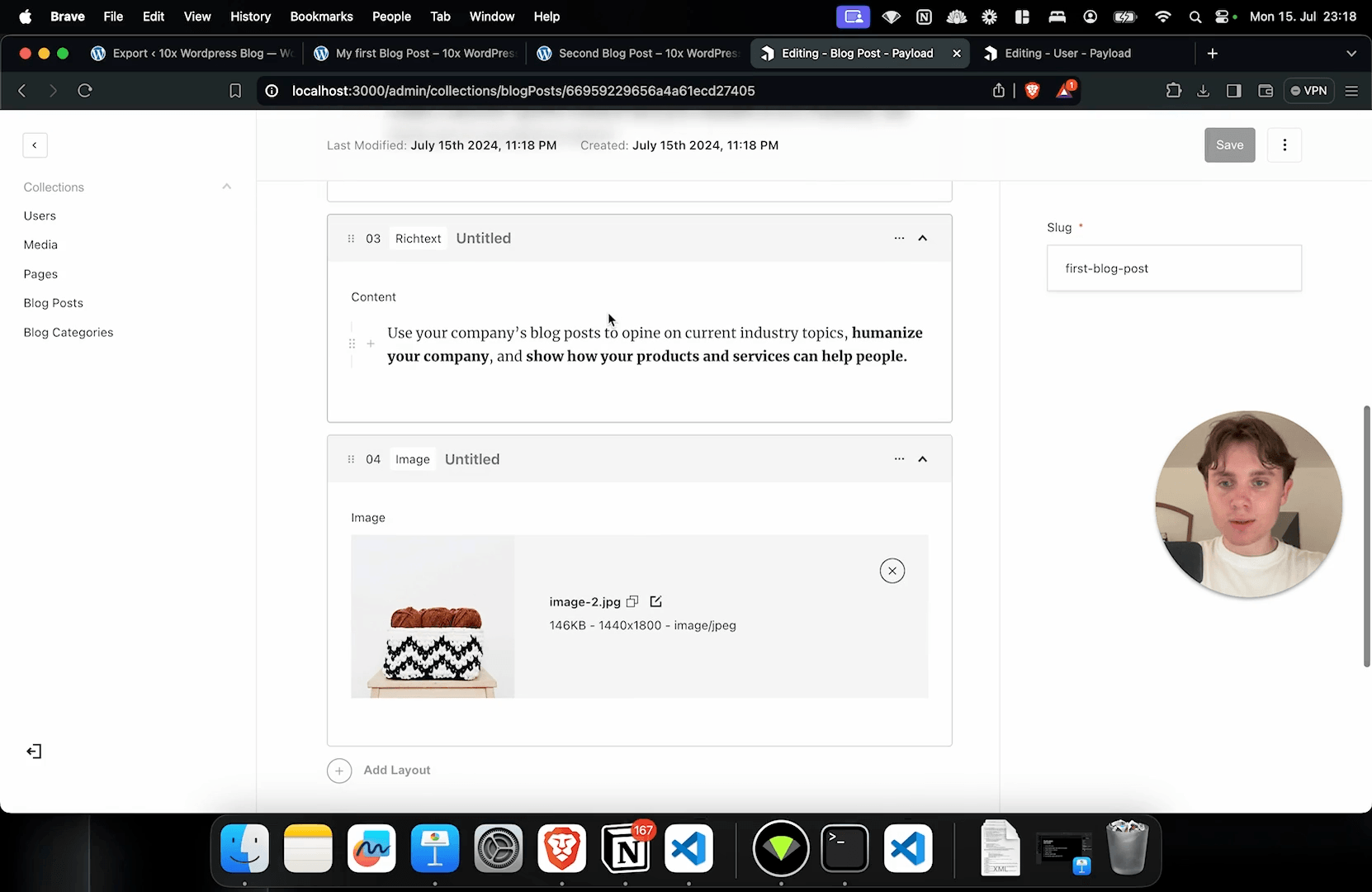The height and width of the screenshot is (892, 1372).
Task: Click the plus icon beside the rich text paragraph
Action: (x=371, y=344)
